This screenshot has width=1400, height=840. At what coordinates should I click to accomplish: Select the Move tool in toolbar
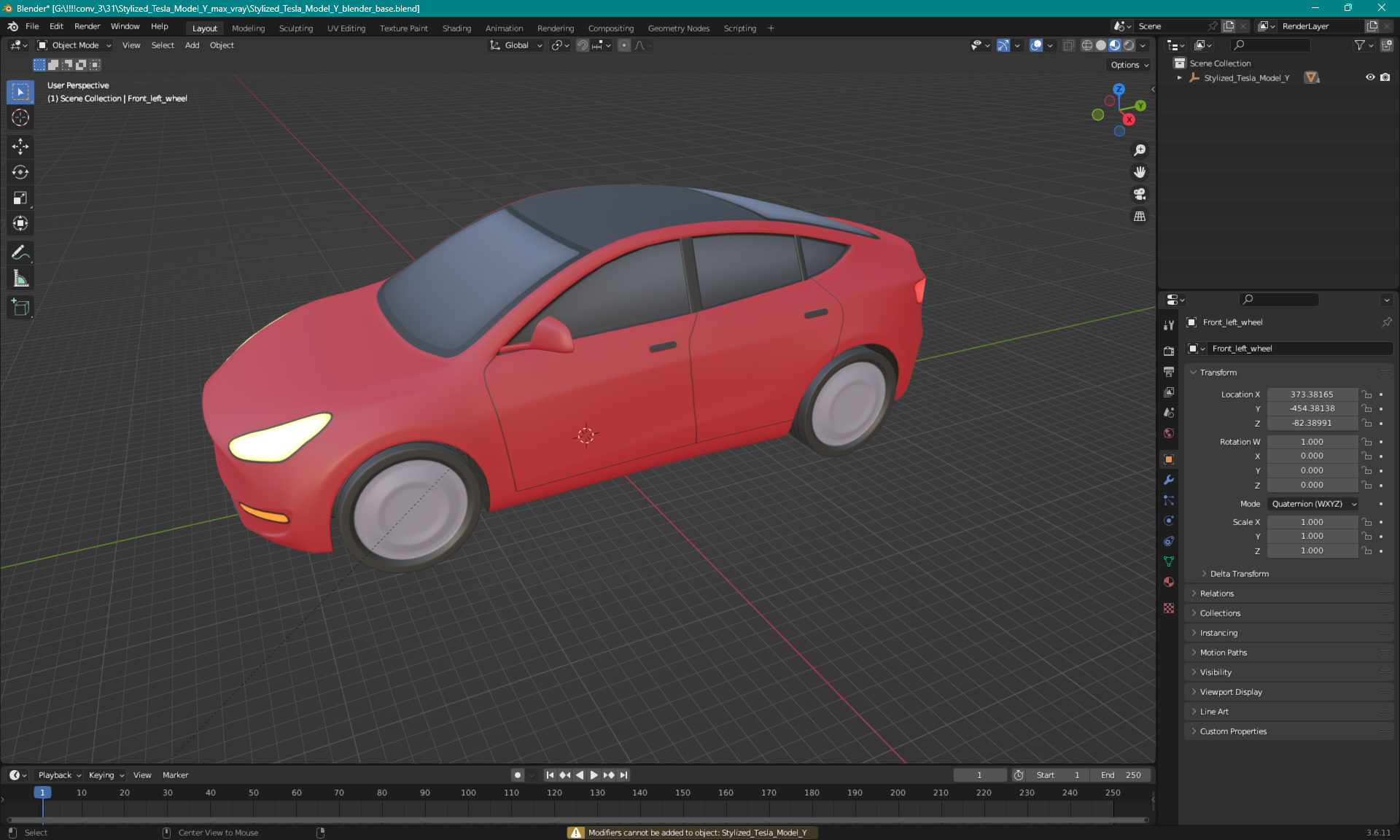click(22, 146)
